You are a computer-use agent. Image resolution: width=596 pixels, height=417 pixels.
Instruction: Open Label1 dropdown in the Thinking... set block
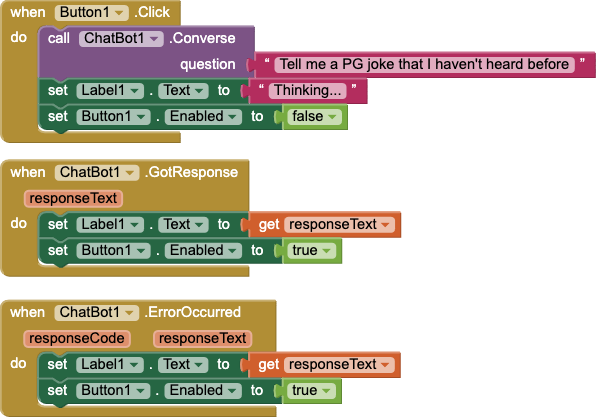point(110,91)
